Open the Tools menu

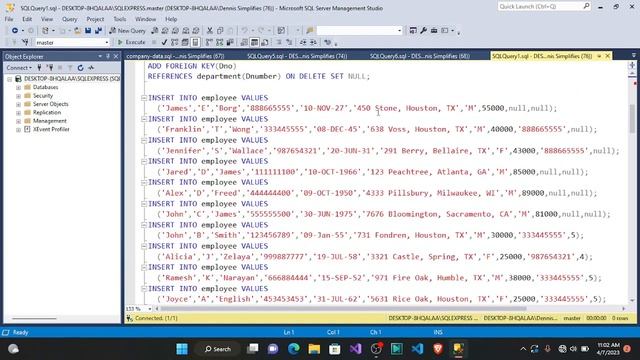click(x=120, y=19)
